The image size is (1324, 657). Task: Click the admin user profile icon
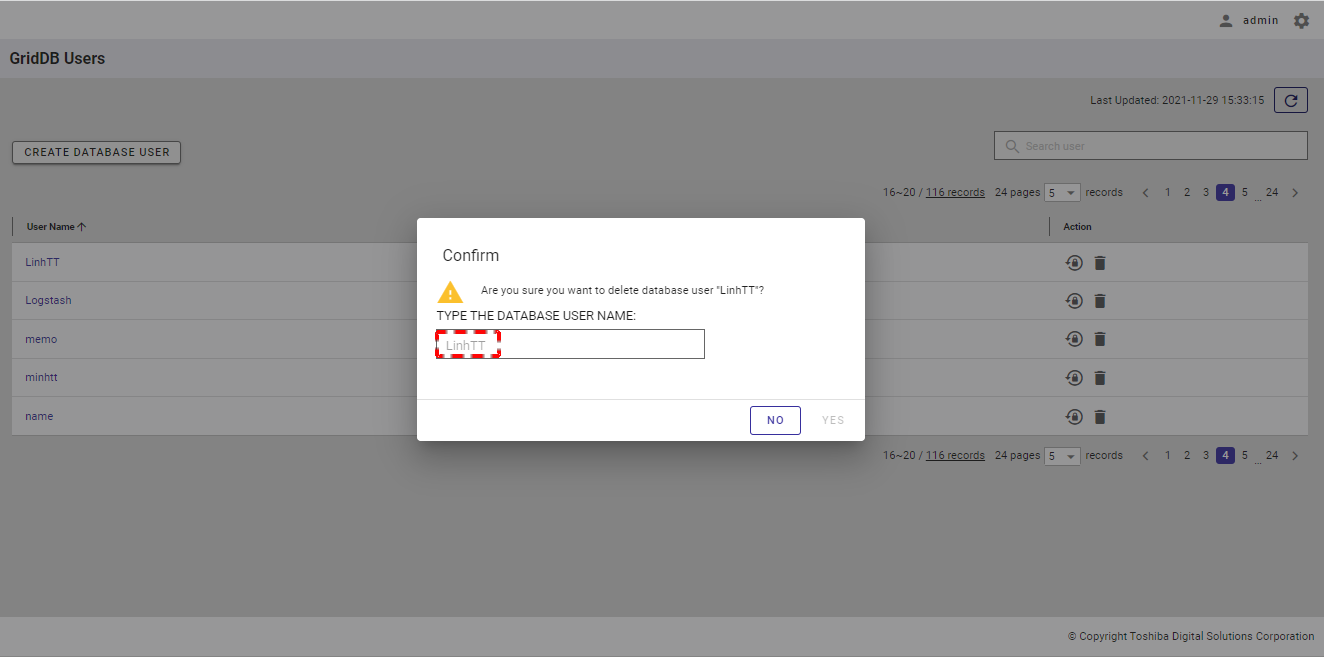(1226, 21)
